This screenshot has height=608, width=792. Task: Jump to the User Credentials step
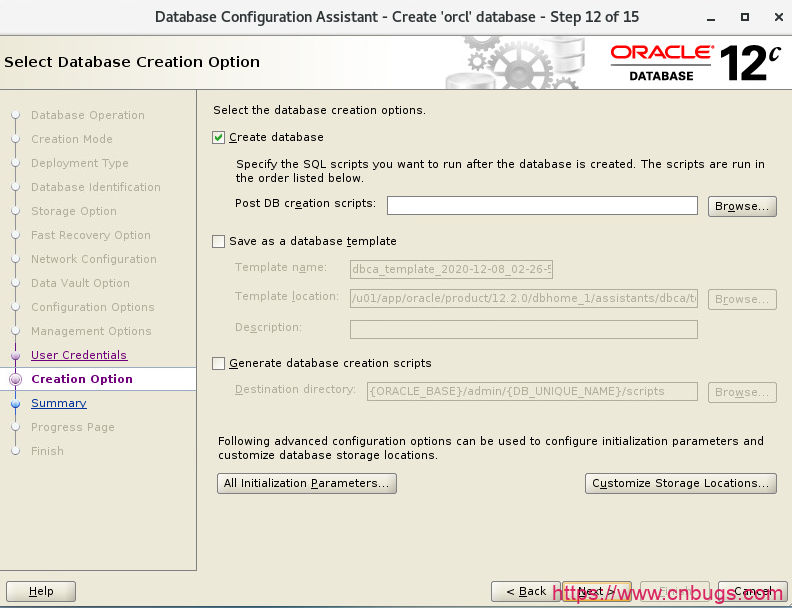(x=79, y=355)
